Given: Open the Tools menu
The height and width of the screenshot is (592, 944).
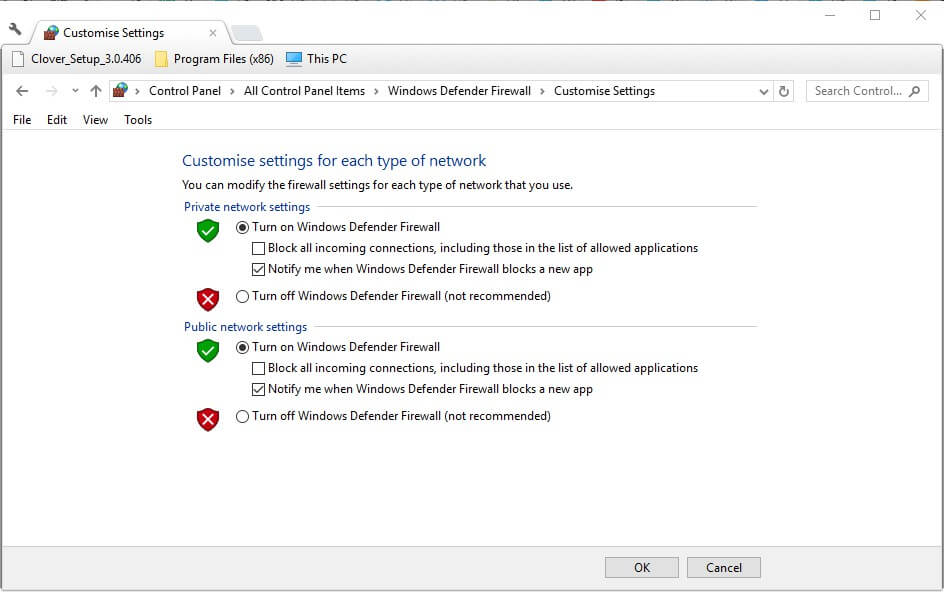Looking at the screenshot, I should pos(138,120).
